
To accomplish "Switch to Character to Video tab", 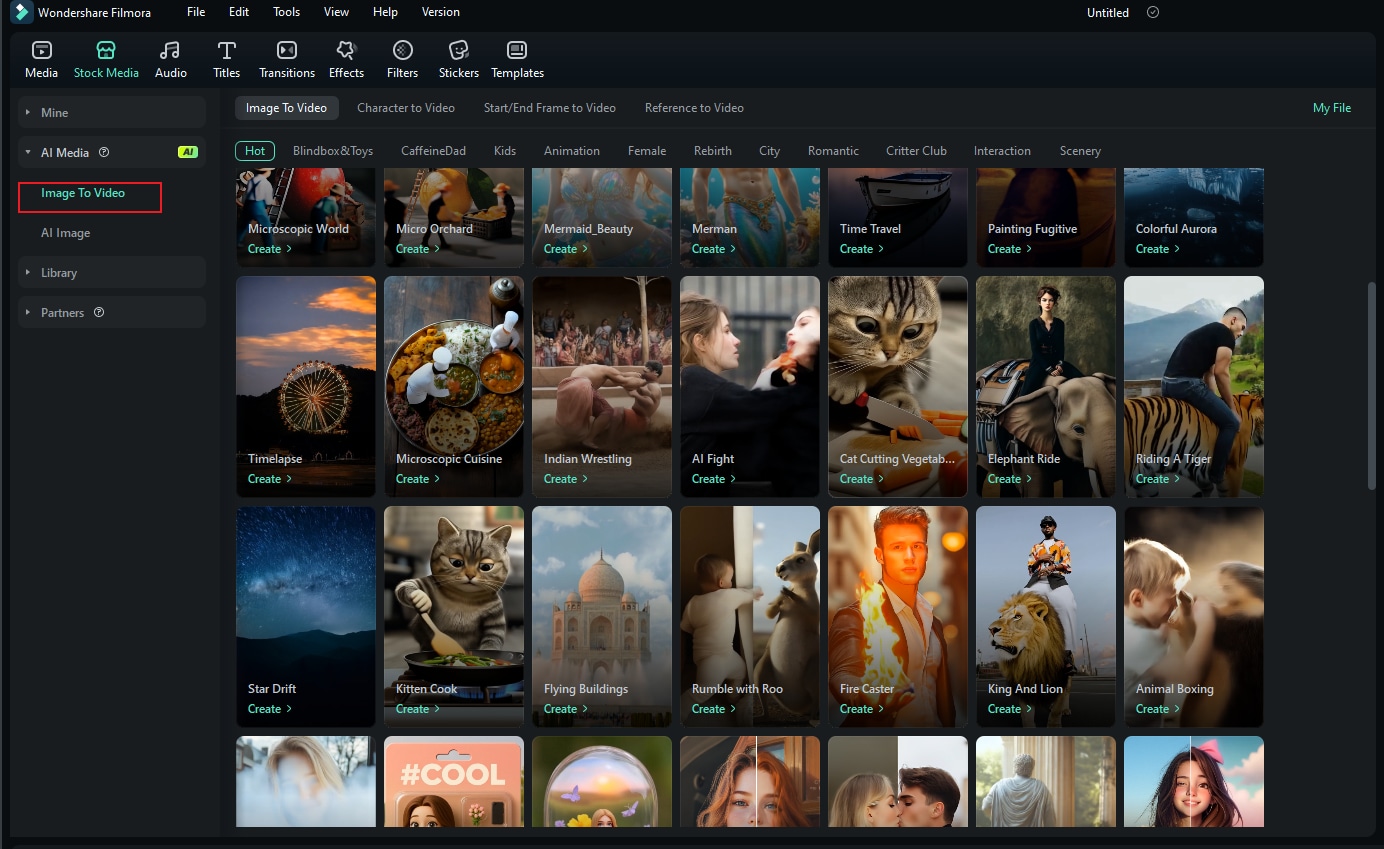I will [406, 108].
